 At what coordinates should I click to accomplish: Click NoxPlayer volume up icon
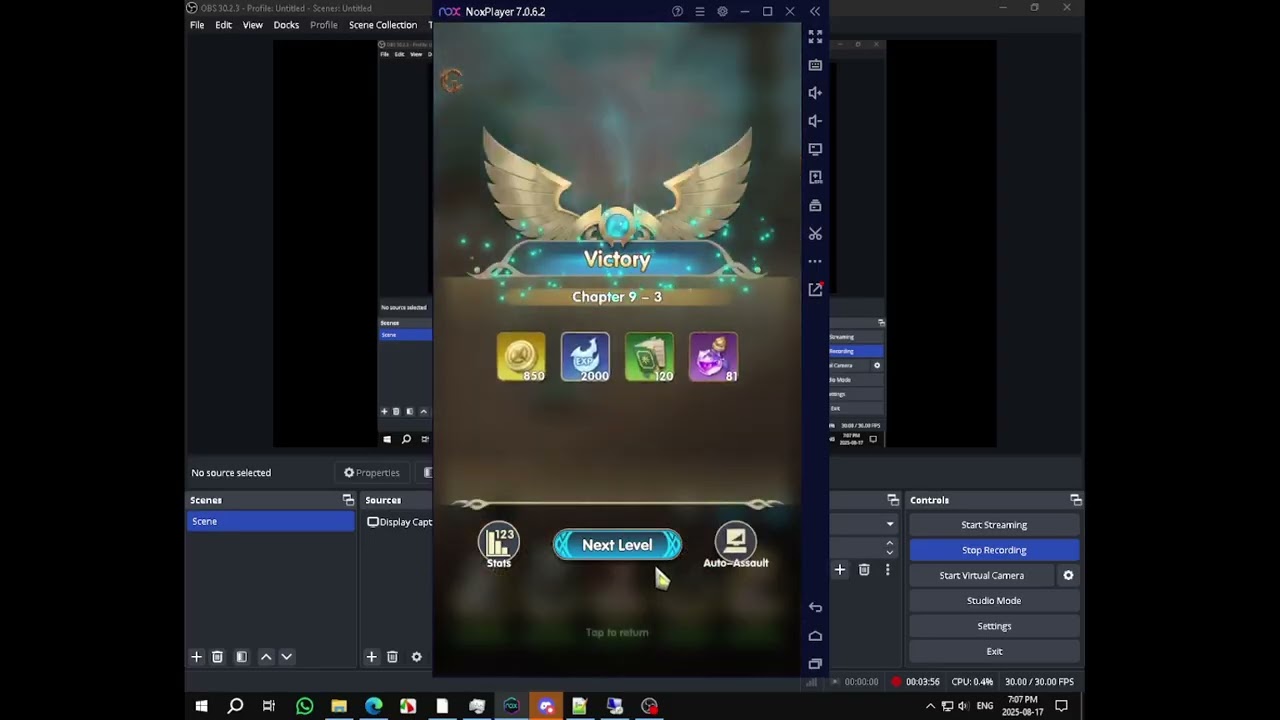click(815, 93)
